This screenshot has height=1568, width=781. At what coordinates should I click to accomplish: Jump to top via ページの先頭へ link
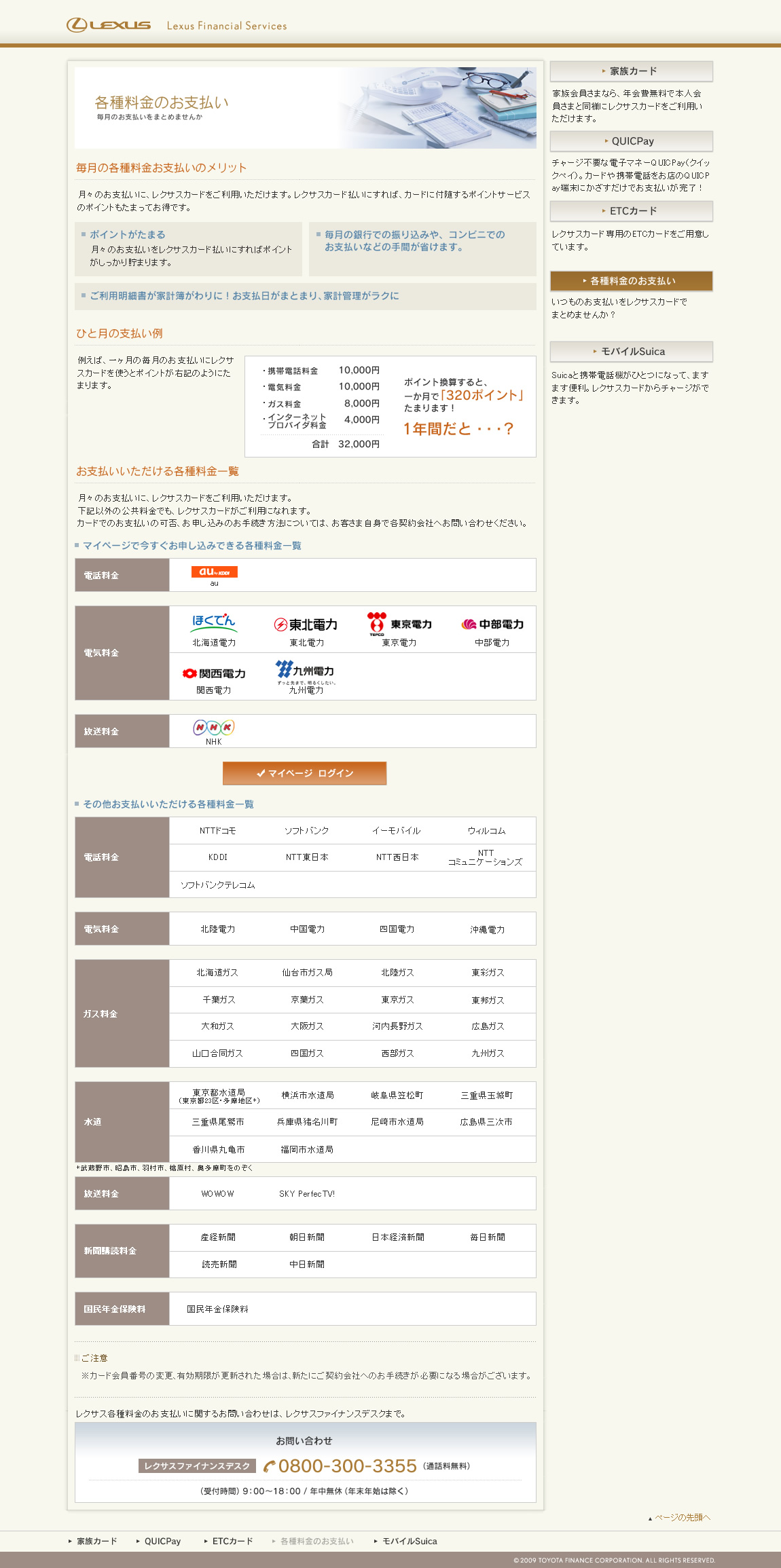point(680,1518)
